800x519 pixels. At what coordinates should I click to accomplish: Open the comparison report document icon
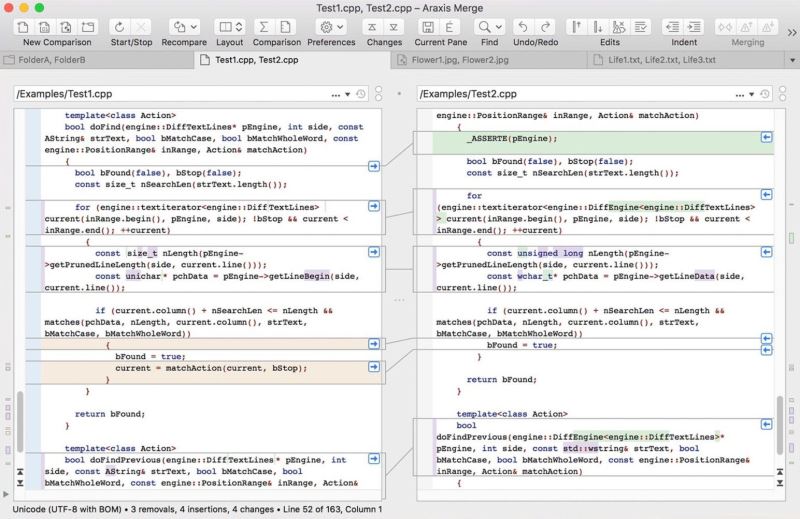click(286, 27)
